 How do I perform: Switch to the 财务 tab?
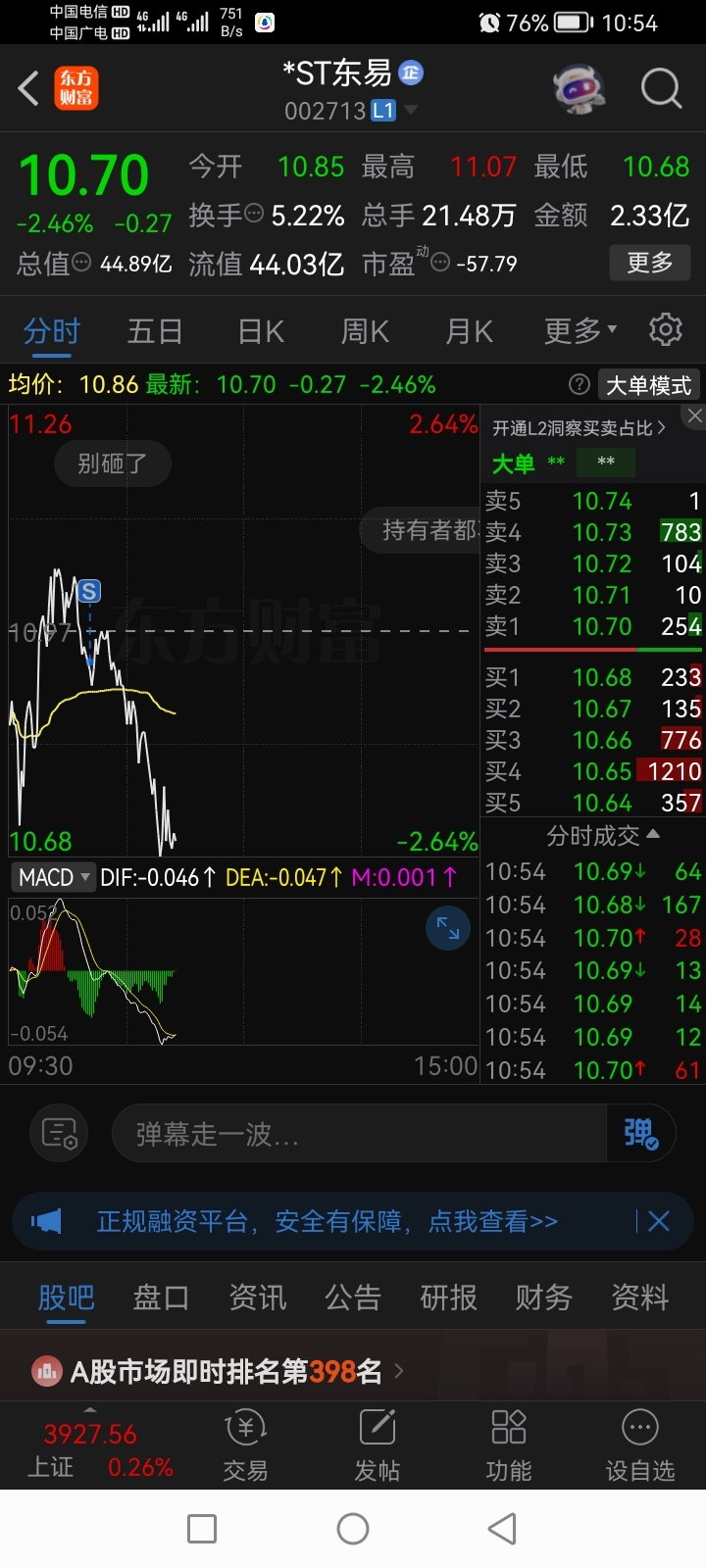click(544, 1298)
